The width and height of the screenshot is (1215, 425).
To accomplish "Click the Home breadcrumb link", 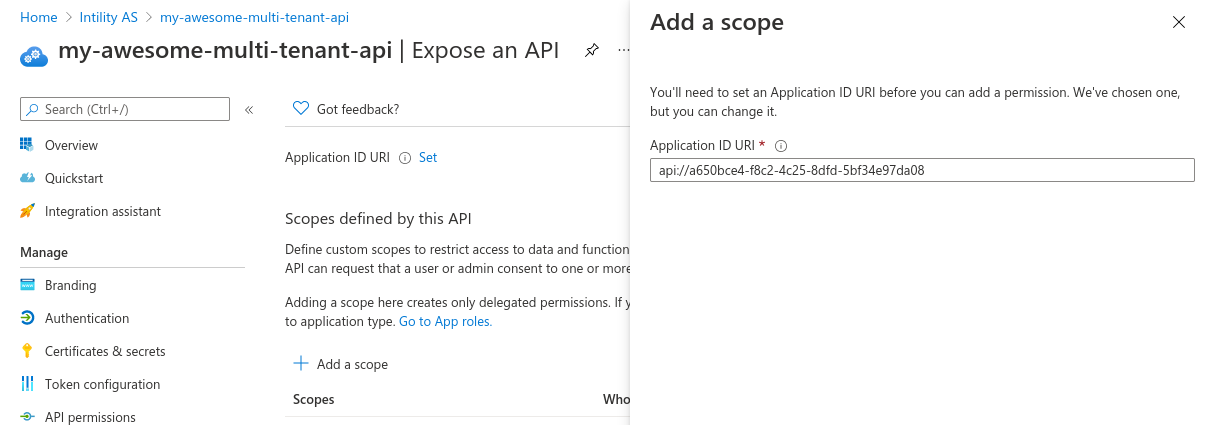I will (38, 17).
